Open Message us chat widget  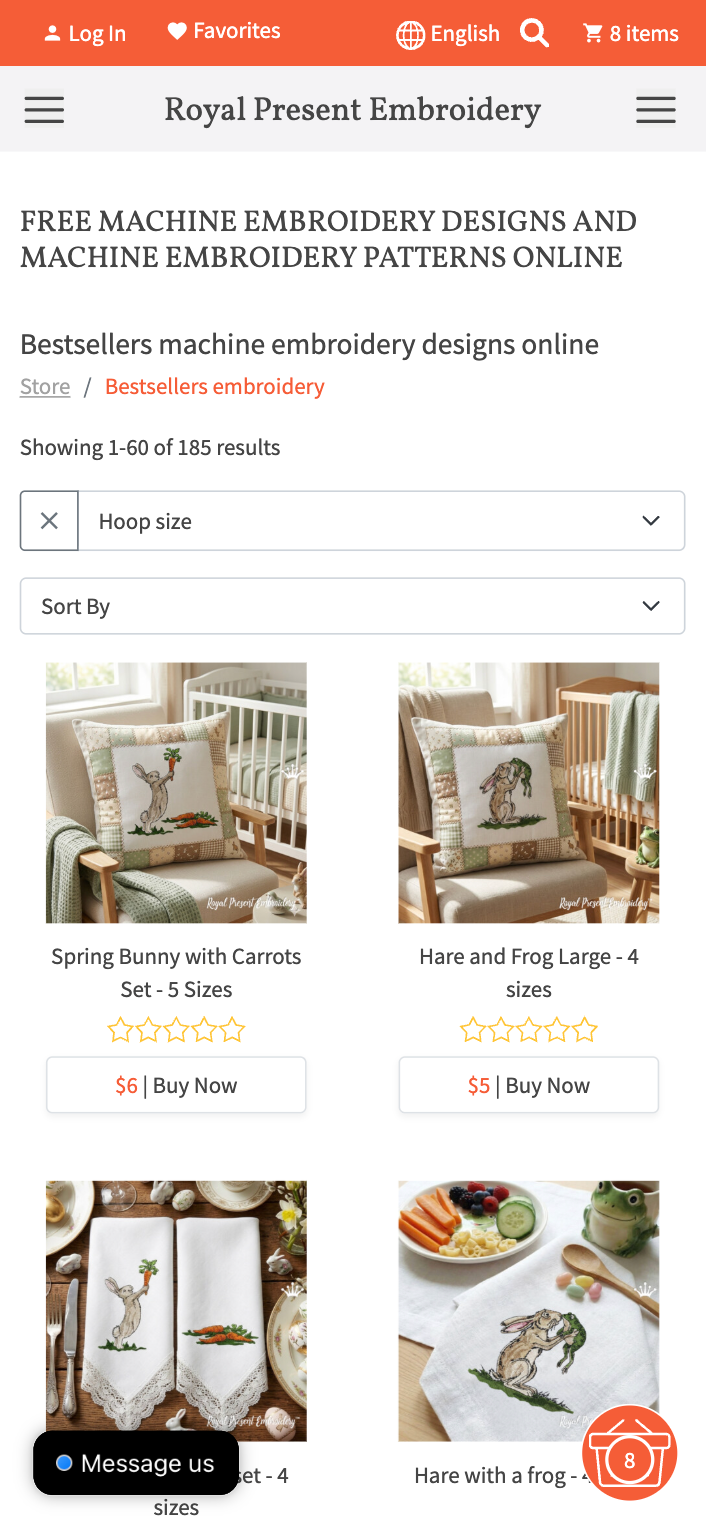pyautogui.click(x=136, y=1463)
